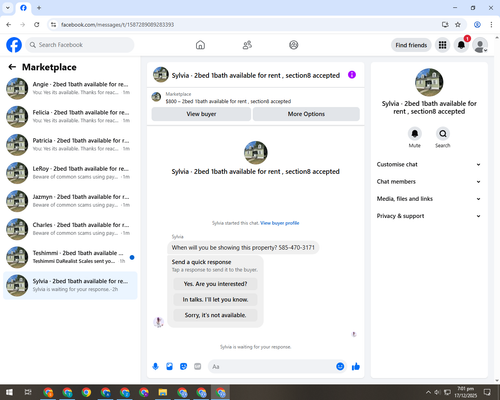Viewport: 500px width, 400px height.
Task: Bookmark this page with star icon
Action: tap(458, 25)
